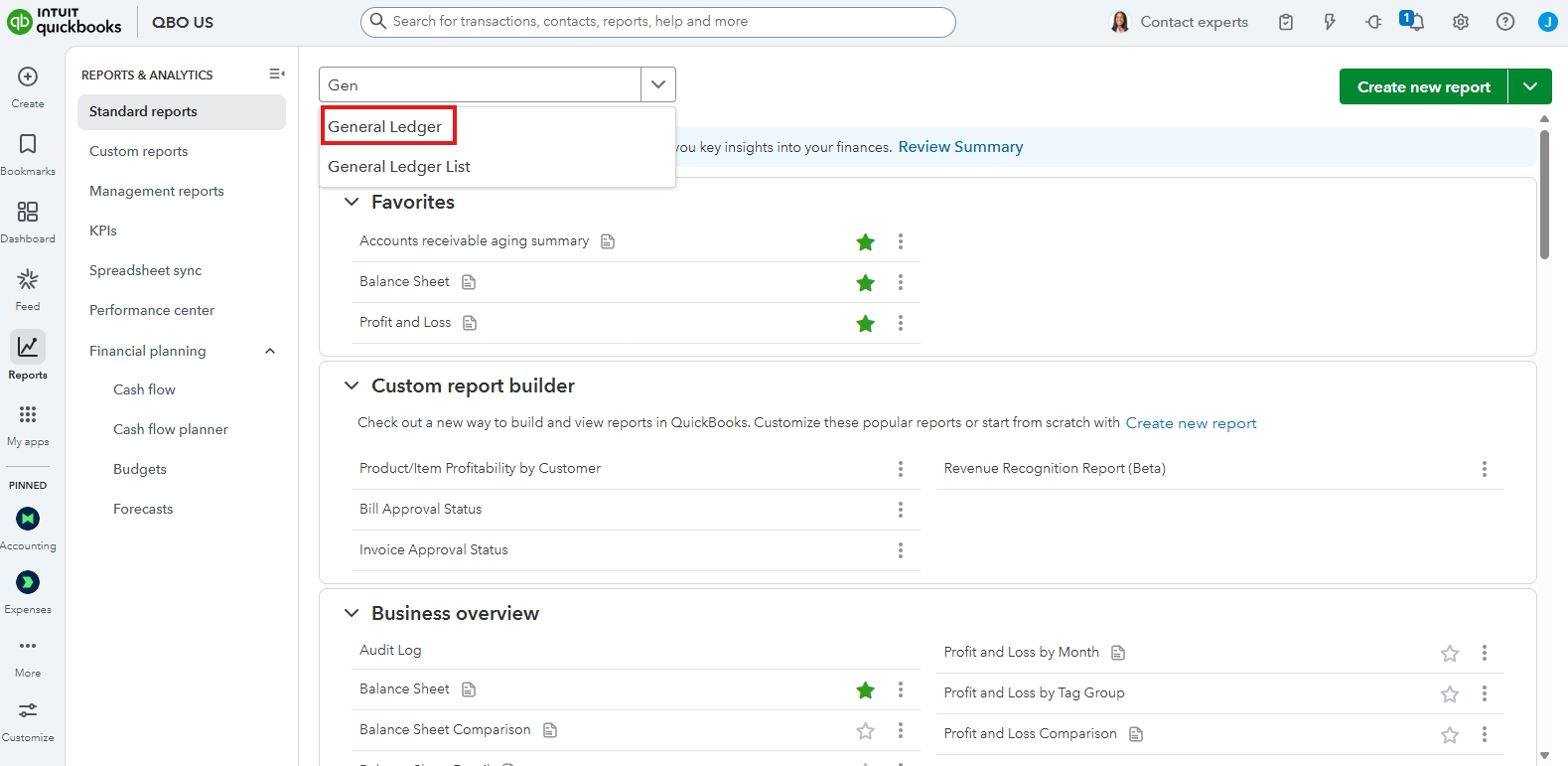This screenshot has height=766, width=1568.
Task: Open the notifications bell with badge
Action: click(x=1412, y=21)
